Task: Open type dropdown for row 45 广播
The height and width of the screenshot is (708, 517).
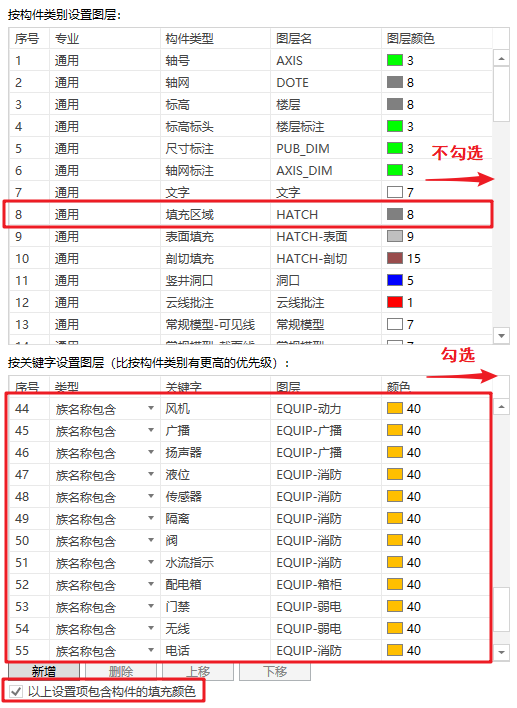Action: (151, 430)
